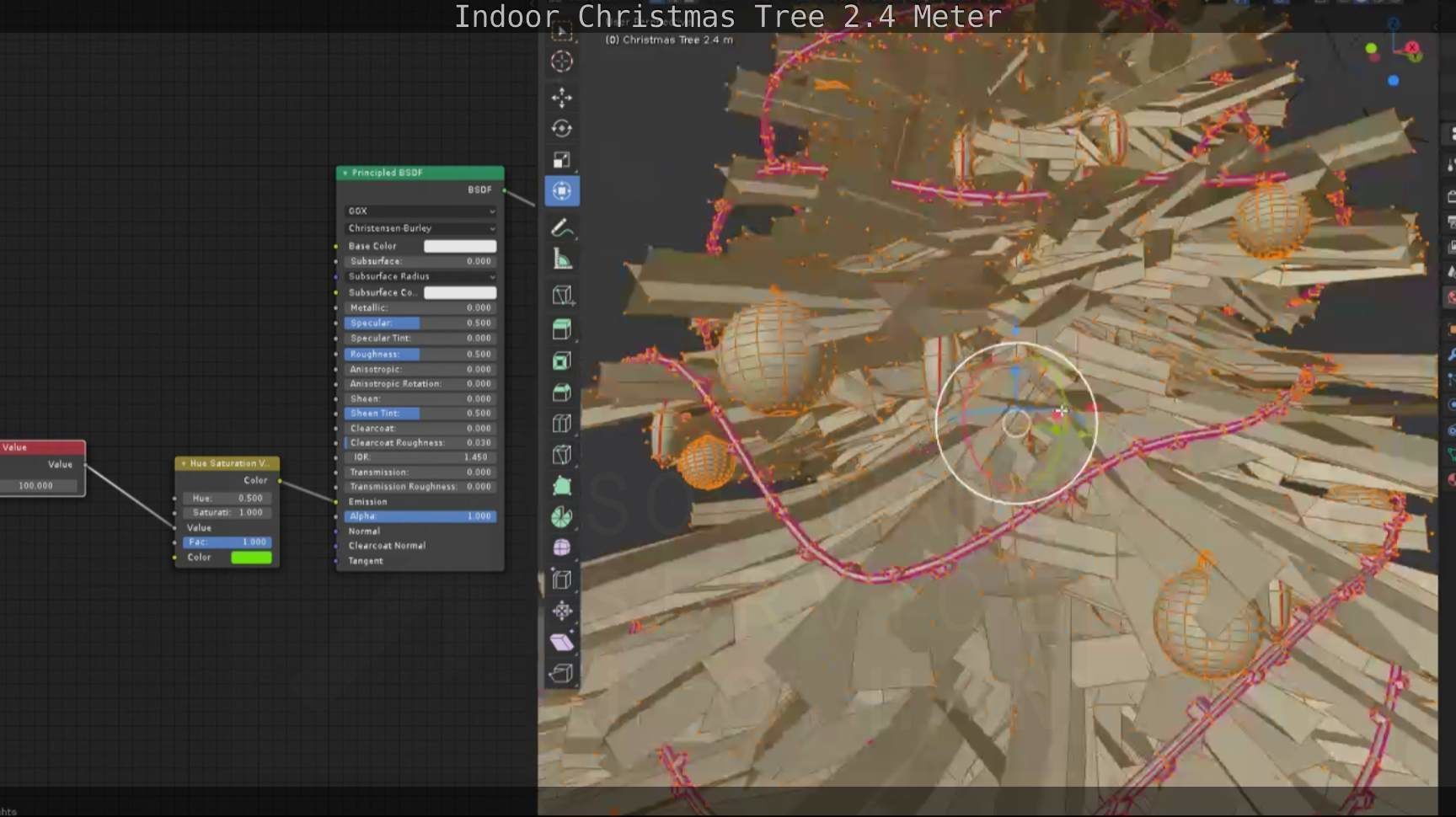The width and height of the screenshot is (1456, 817).
Task: Select the Rip Region tool
Action: [562, 673]
